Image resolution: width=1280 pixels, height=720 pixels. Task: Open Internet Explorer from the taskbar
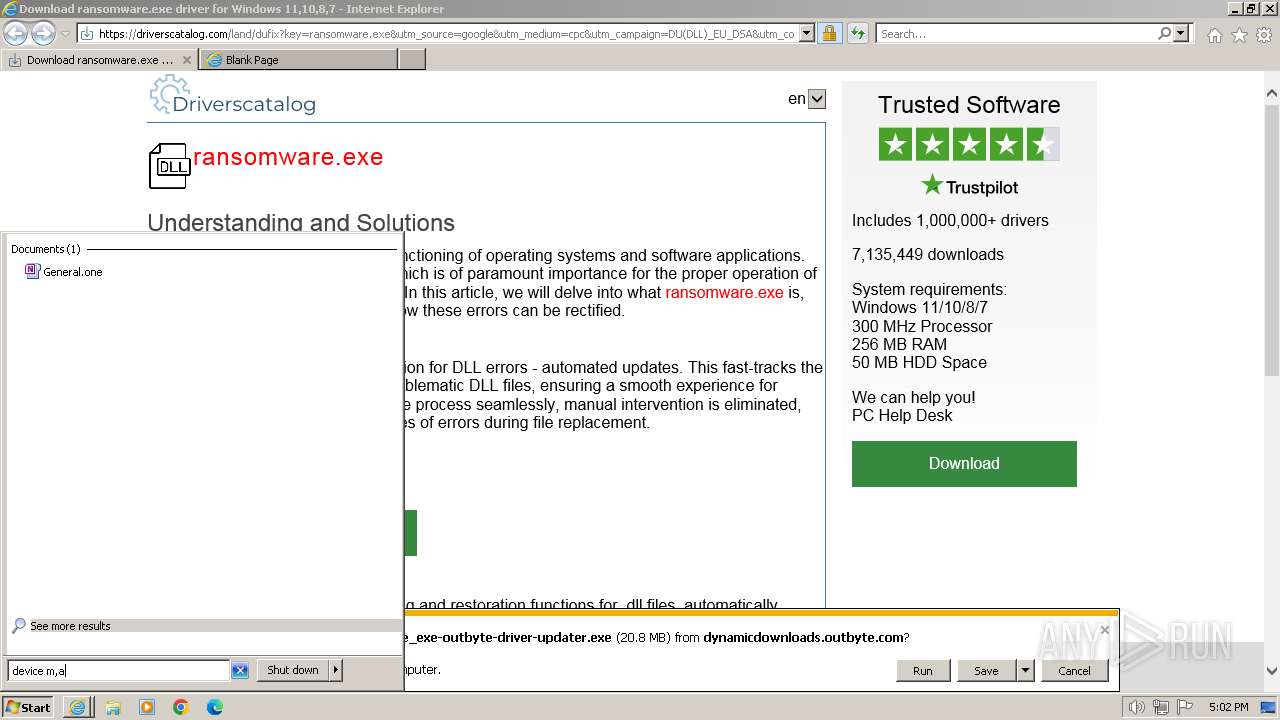tap(77, 707)
